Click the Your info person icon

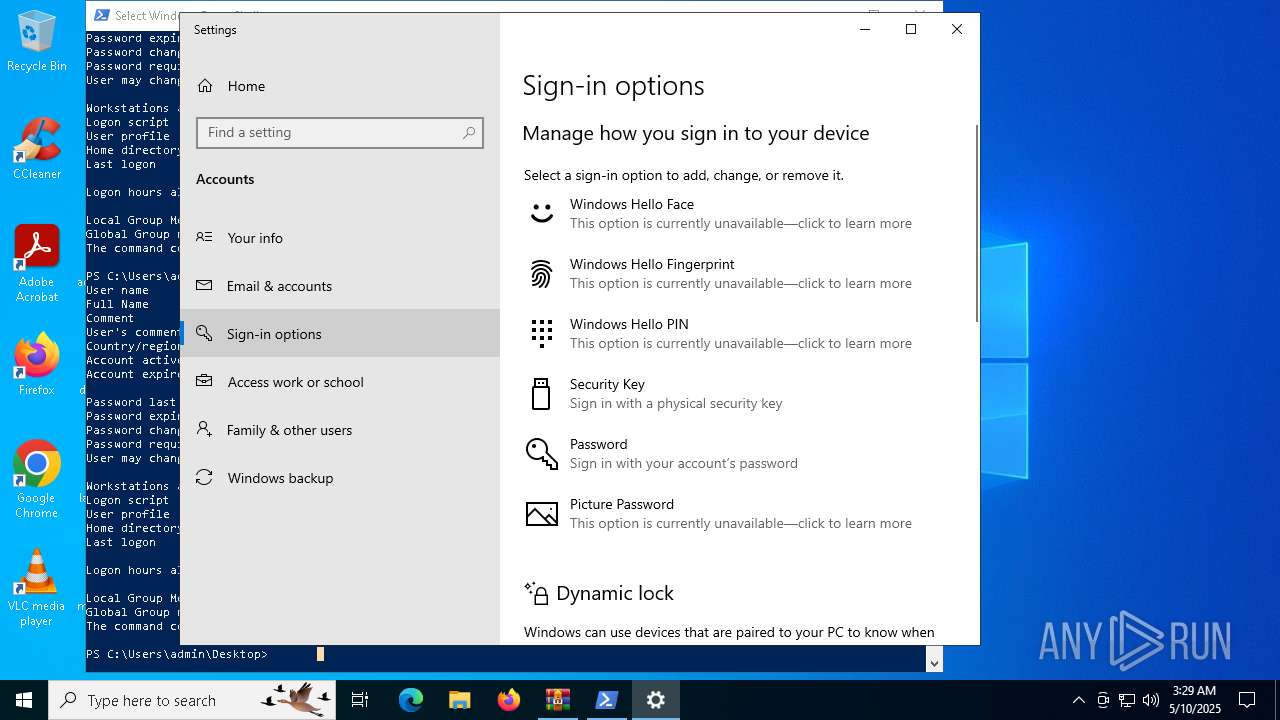click(x=204, y=238)
